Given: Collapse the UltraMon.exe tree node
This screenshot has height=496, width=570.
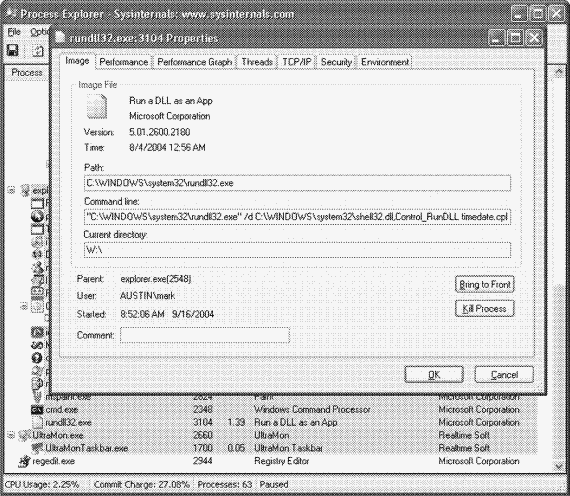Looking at the screenshot, I should (x=11, y=435).
